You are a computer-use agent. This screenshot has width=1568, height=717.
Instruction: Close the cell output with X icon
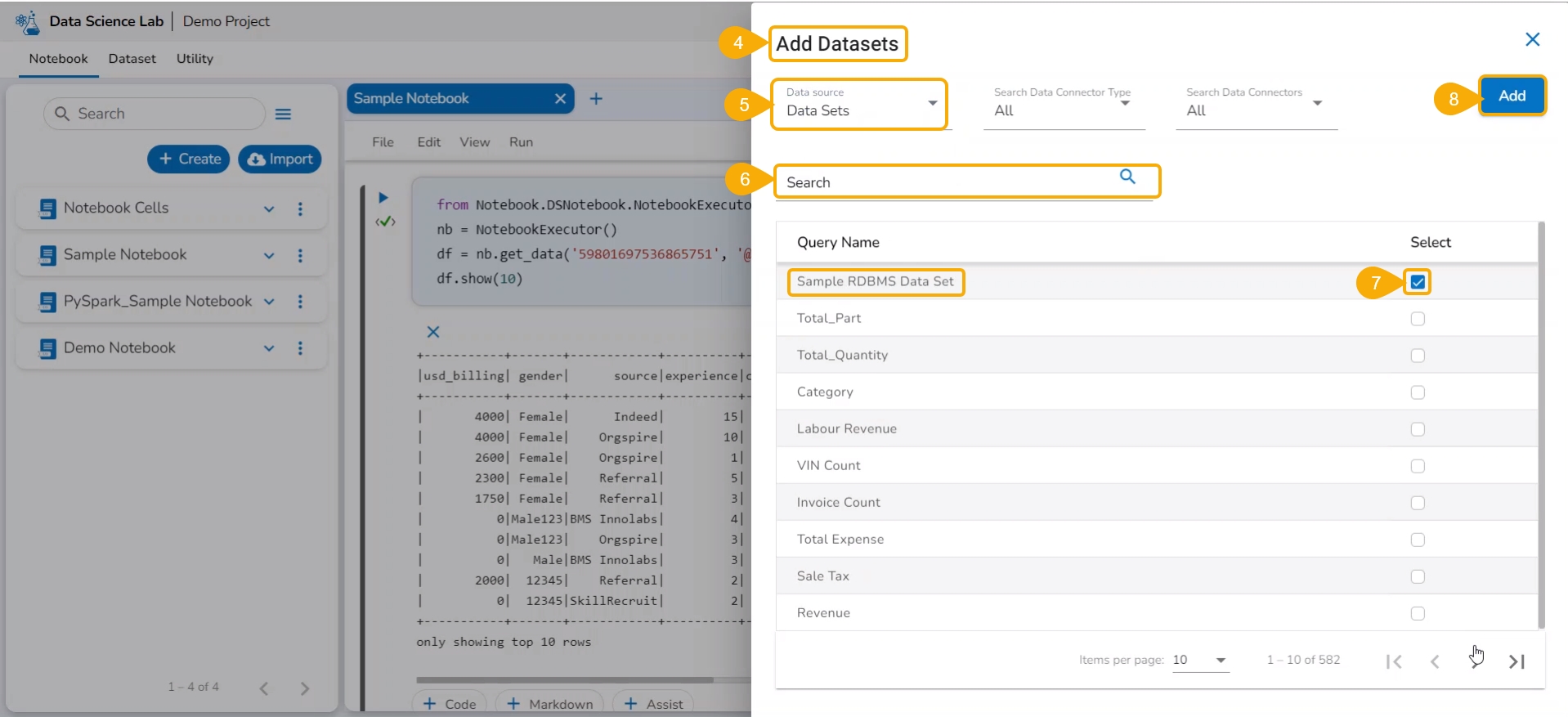[x=433, y=332]
